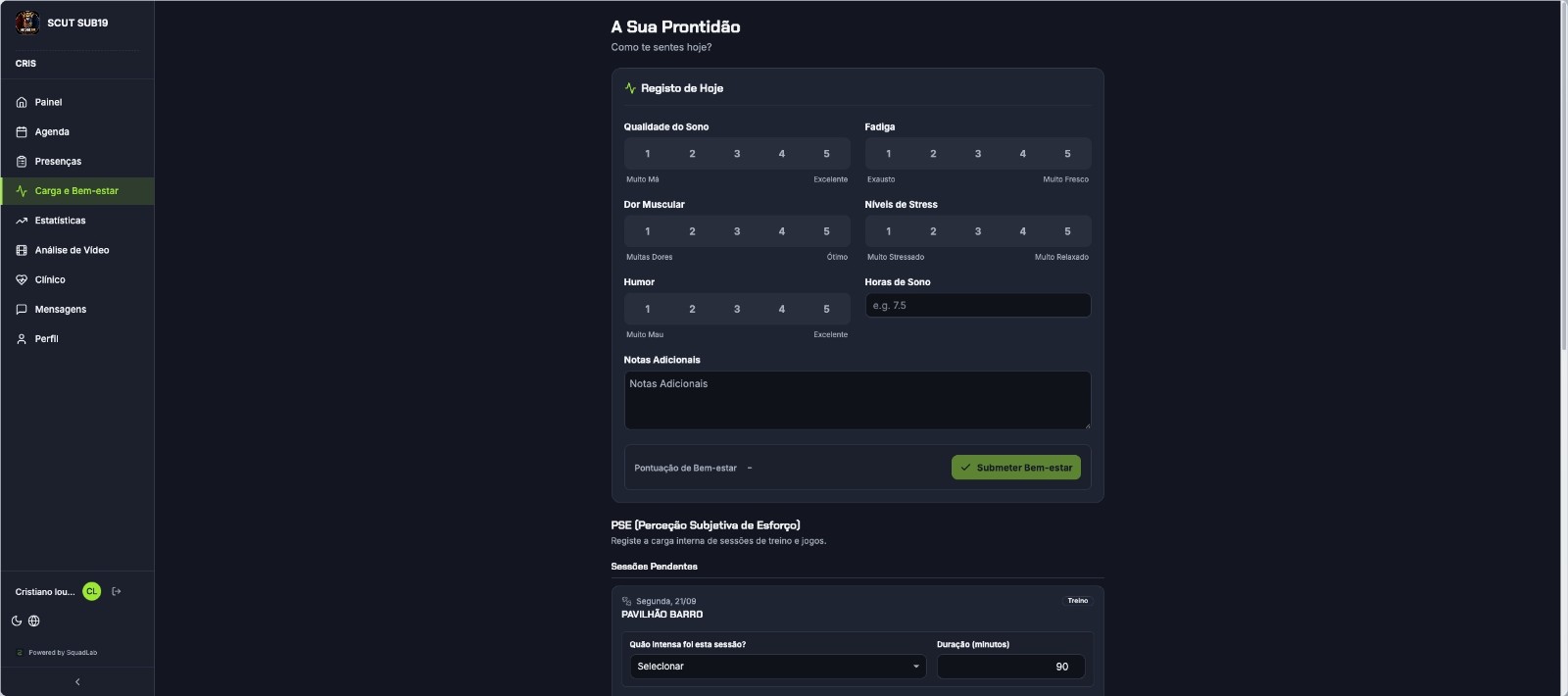Click the Análise de Vídeo film icon
The height and width of the screenshot is (696, 1568).
[22, 250]
